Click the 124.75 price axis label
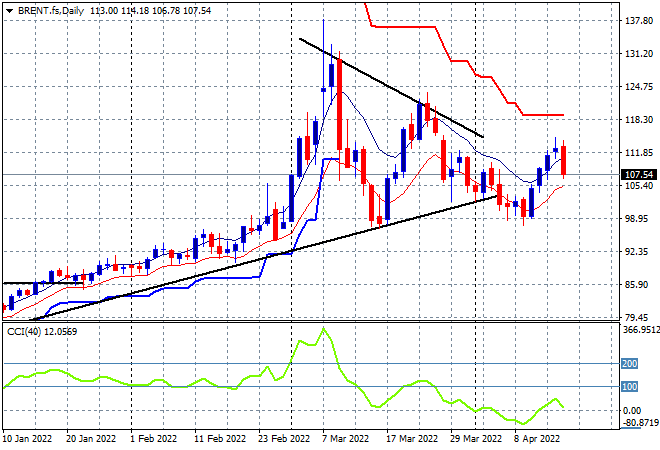The image size is (660, 450). pyautogui.click(x=639, y=87)
